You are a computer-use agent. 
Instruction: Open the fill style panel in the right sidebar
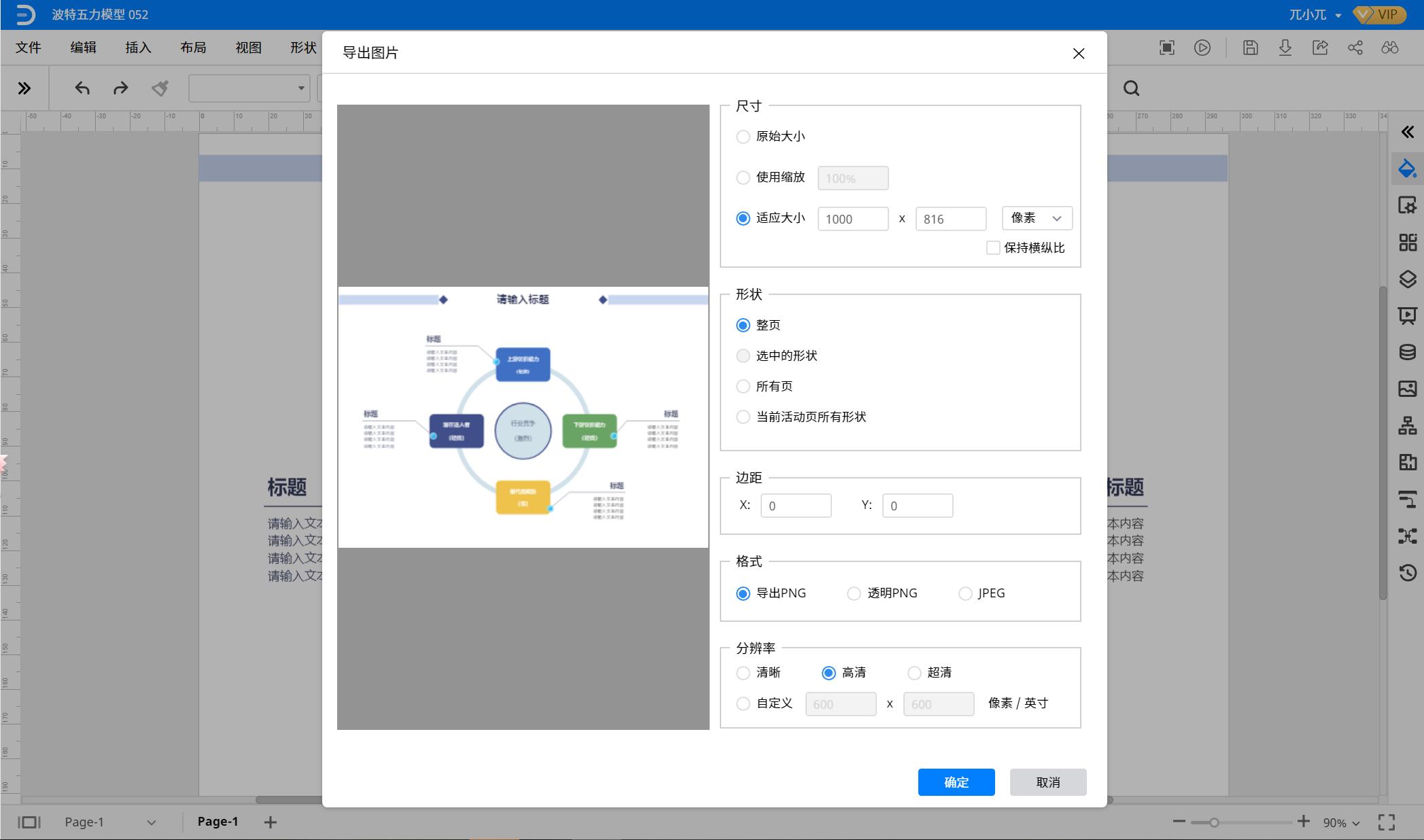click(x=1408, y=168)
